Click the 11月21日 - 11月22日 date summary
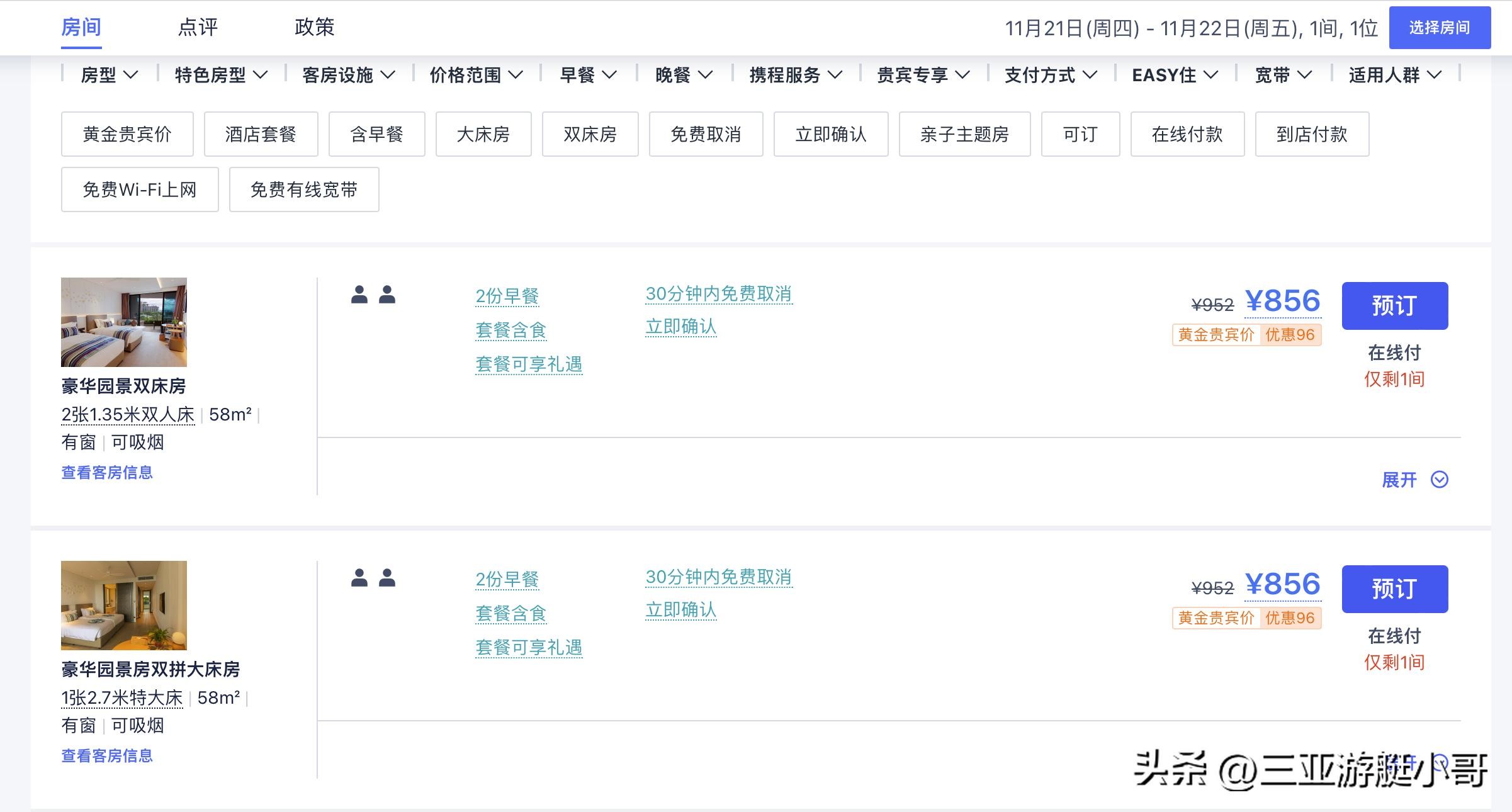1512x812 pixels. [x=1191, y=28]
